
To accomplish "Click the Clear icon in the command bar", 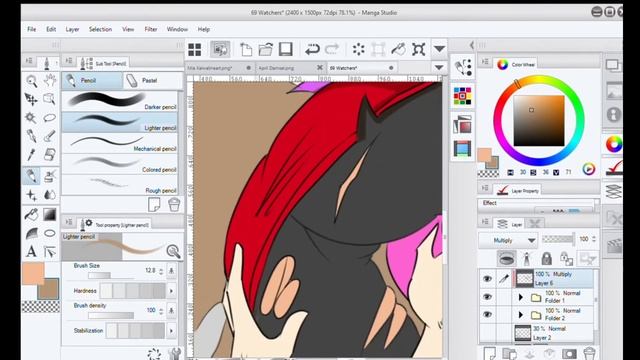I will click(358, 49).
